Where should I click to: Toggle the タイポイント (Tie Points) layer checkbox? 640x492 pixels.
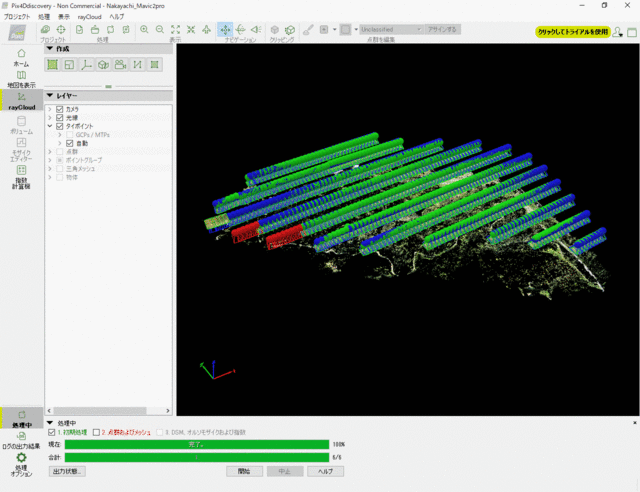coord(60,126)
